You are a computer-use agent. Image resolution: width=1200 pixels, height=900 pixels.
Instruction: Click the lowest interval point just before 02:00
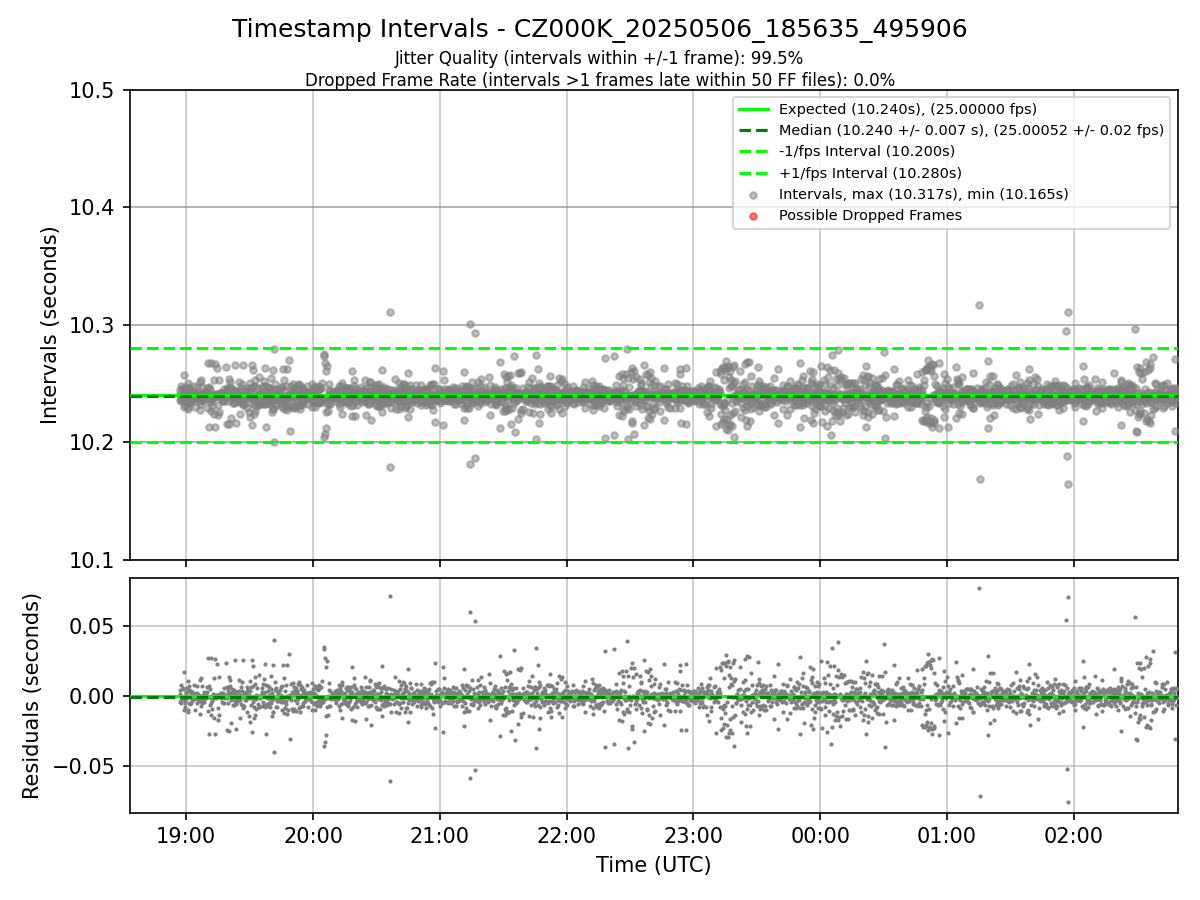(x=1068, y=484)
